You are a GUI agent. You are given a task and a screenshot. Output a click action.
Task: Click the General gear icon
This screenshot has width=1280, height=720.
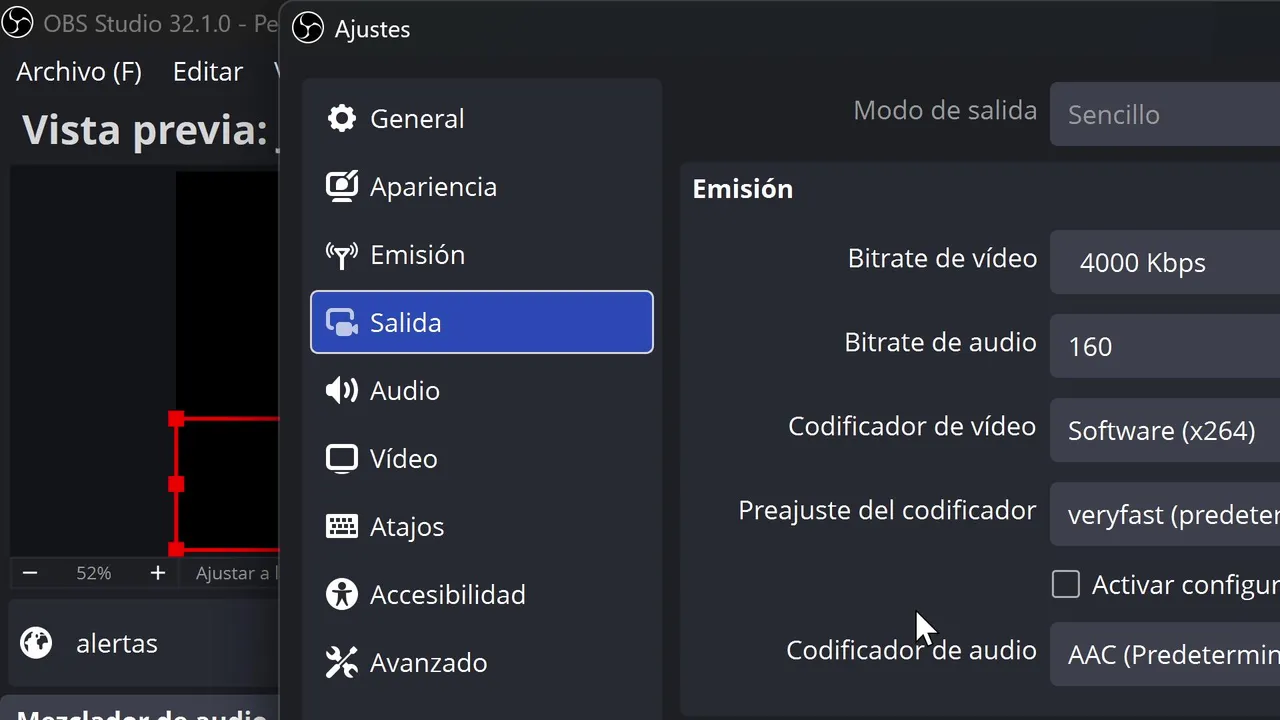(342, 119)
